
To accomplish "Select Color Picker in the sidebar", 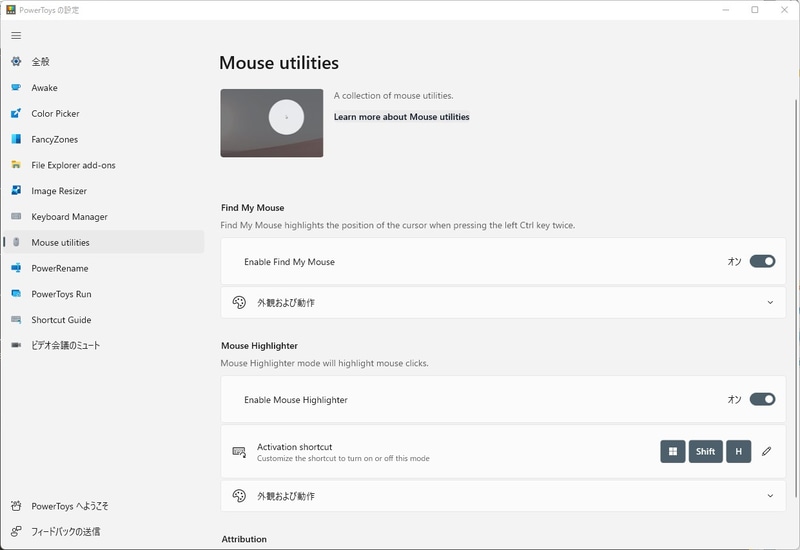I will click(x=104, y=113).
